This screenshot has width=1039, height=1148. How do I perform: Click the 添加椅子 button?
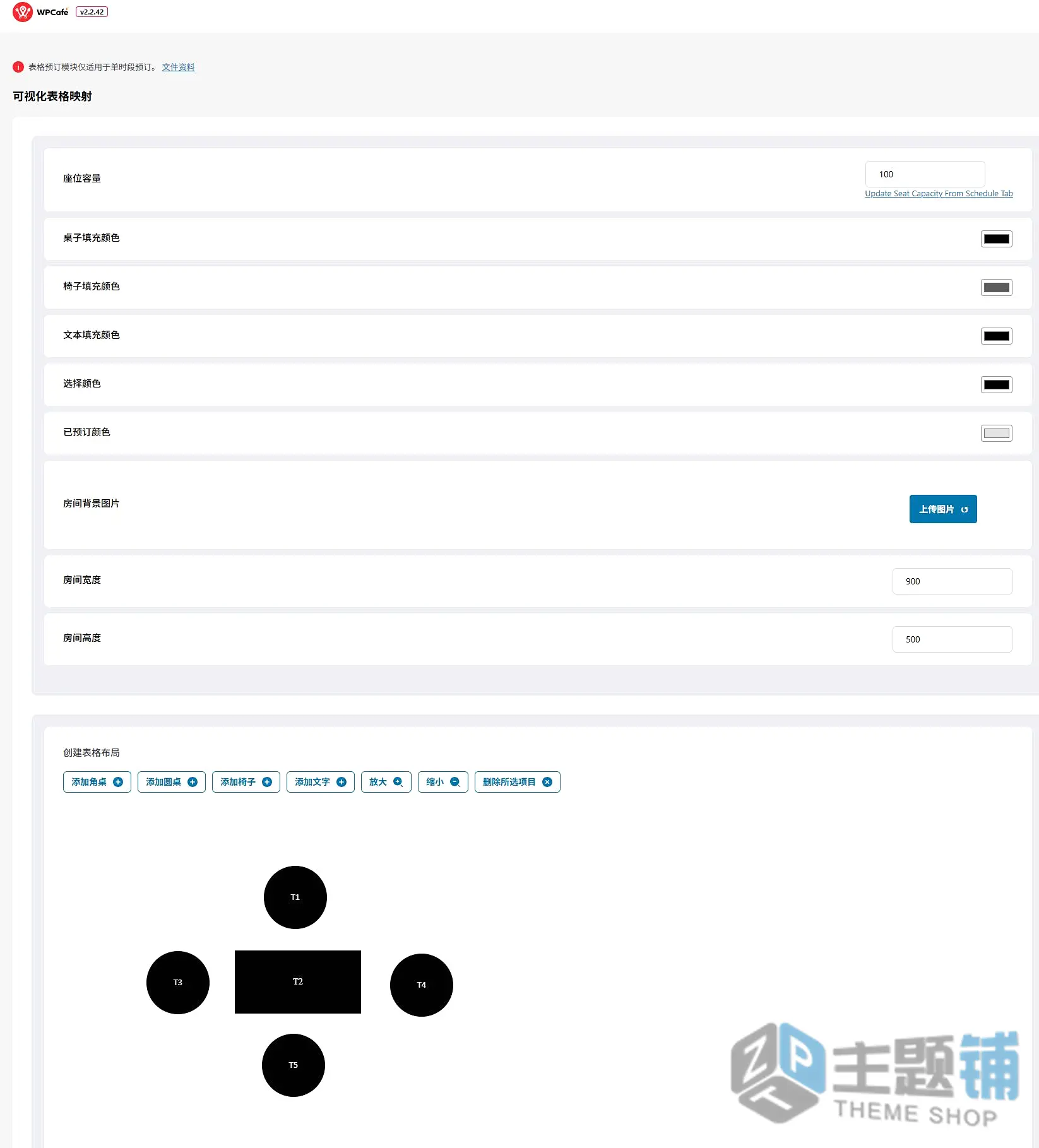click(x=246, y=782)
